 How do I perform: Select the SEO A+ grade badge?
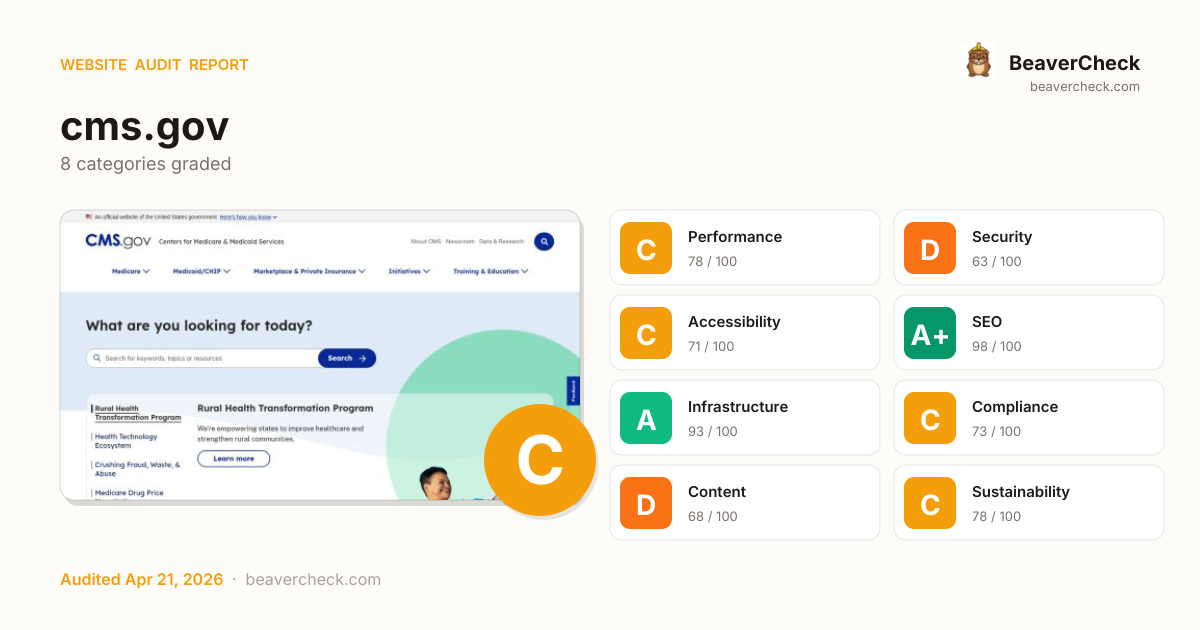point(930,333)
